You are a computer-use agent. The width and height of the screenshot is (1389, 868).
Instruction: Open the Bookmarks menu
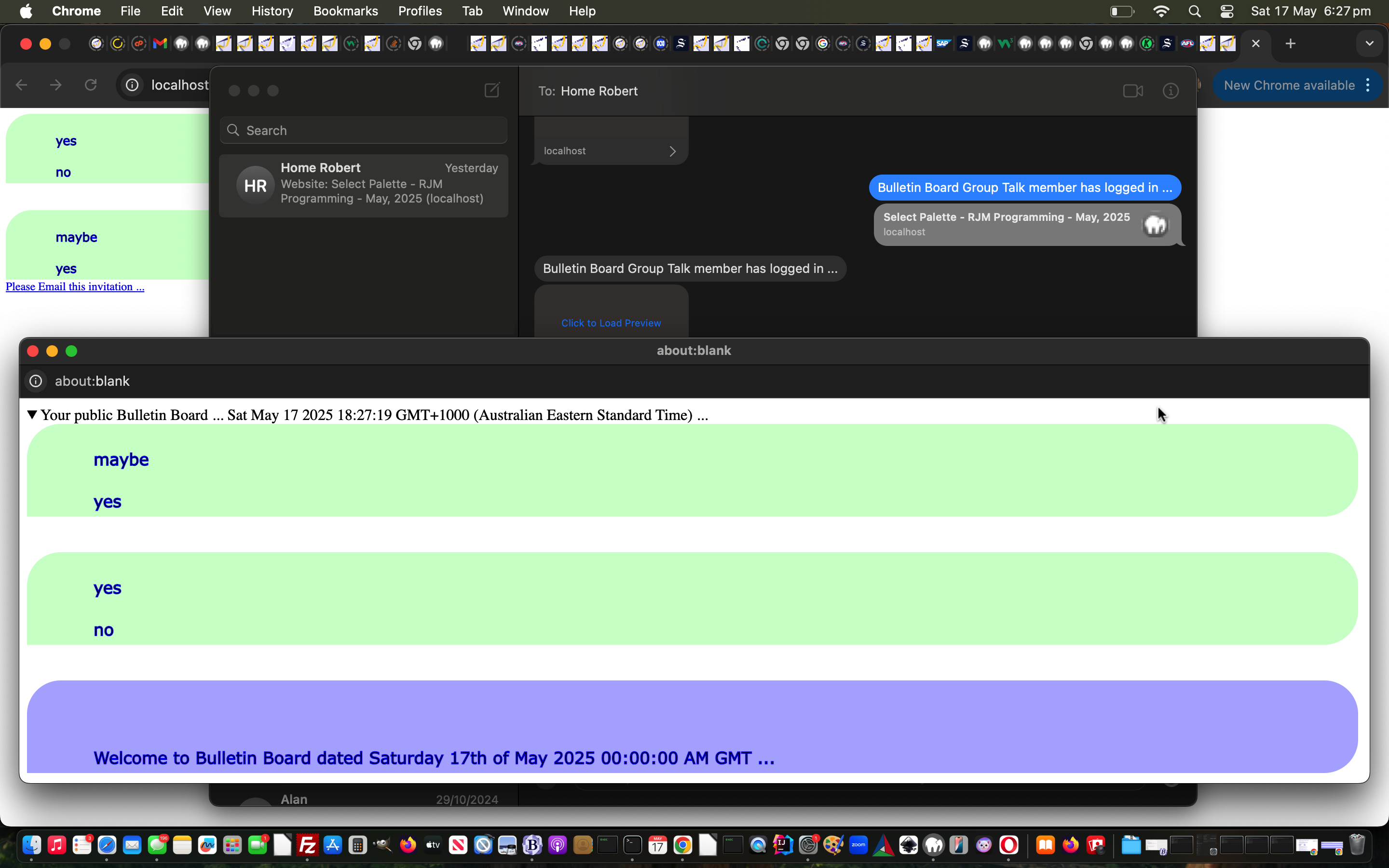point(345,12)
